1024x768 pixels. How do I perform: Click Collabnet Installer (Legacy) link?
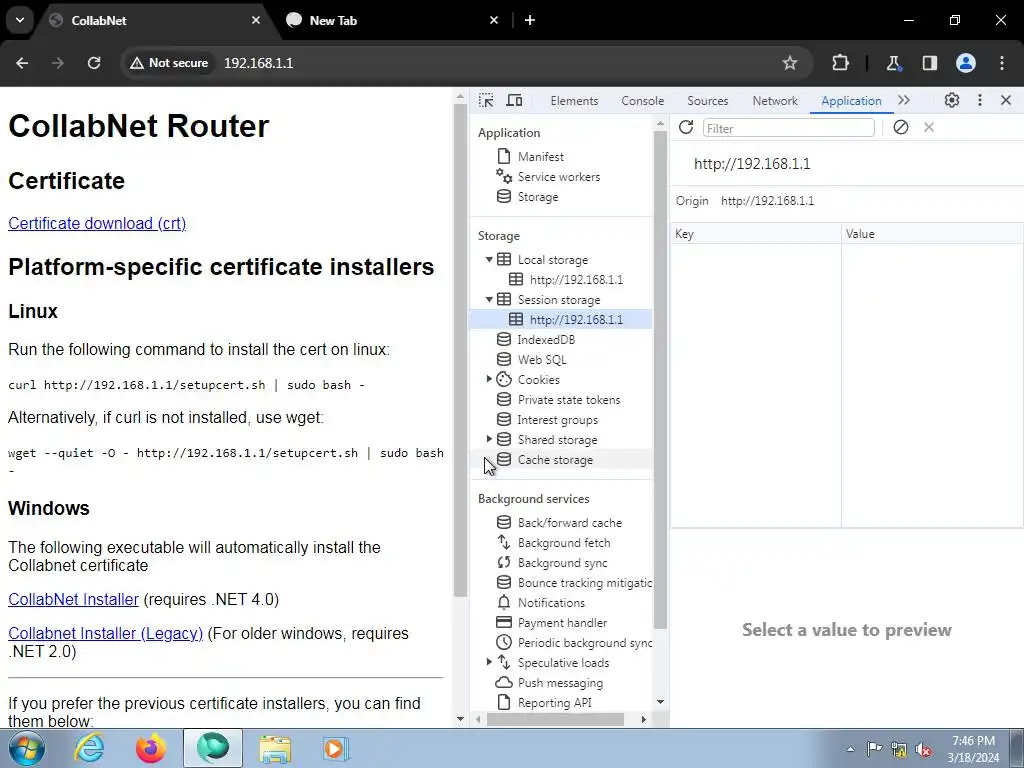105,633
